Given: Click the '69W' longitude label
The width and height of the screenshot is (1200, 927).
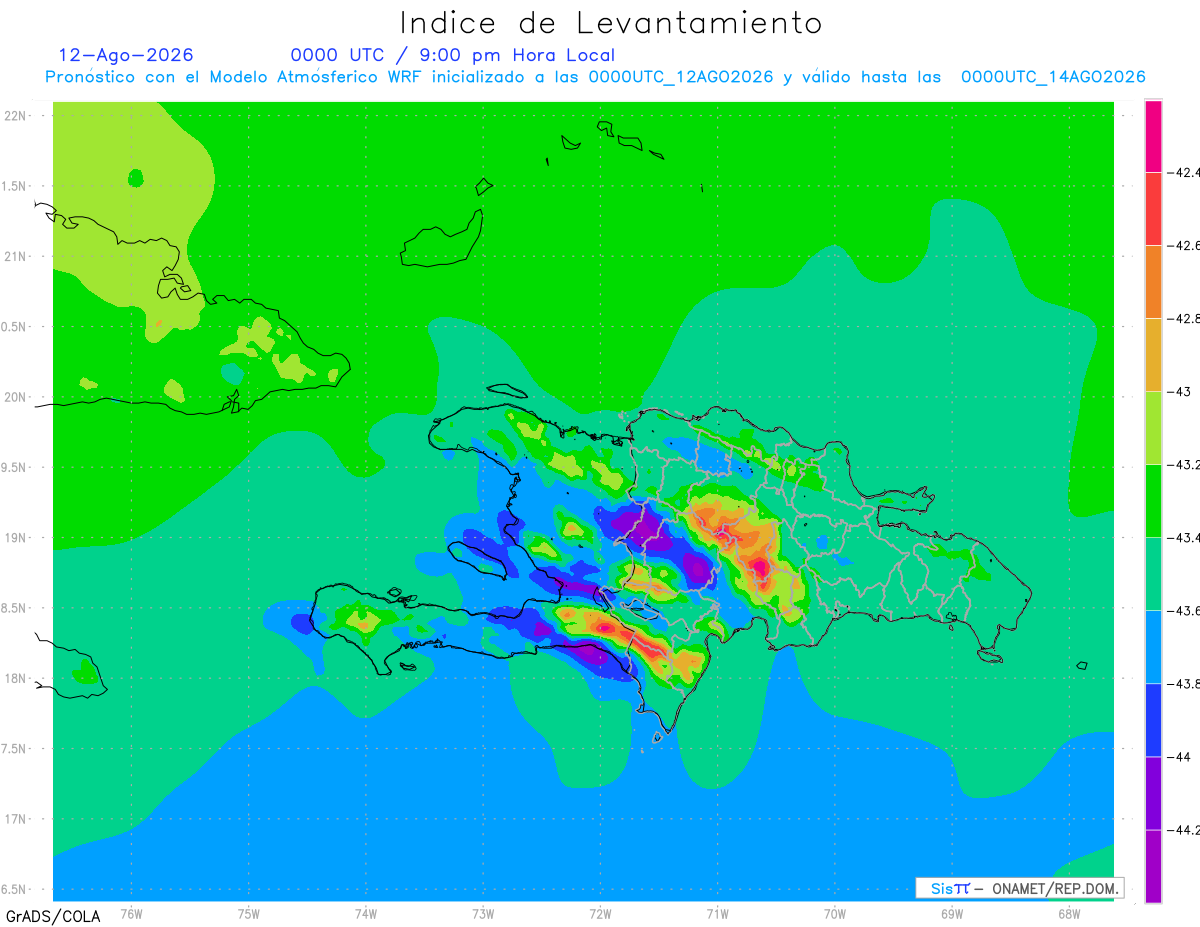Looking at the screenshot, I should tap(952, 913).
